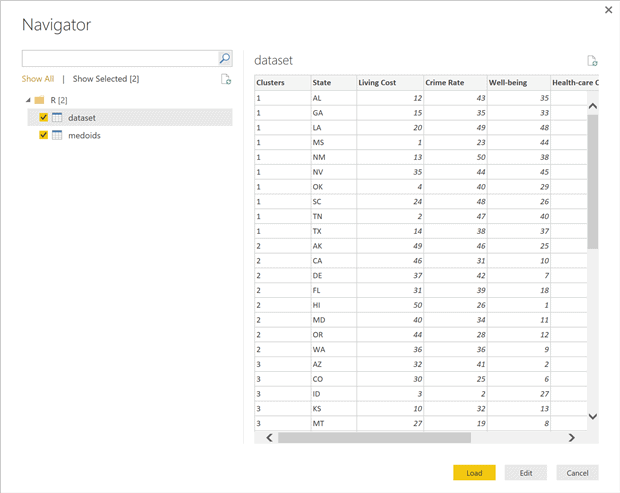Focus the navigator search input field

(x=119, y=59)
